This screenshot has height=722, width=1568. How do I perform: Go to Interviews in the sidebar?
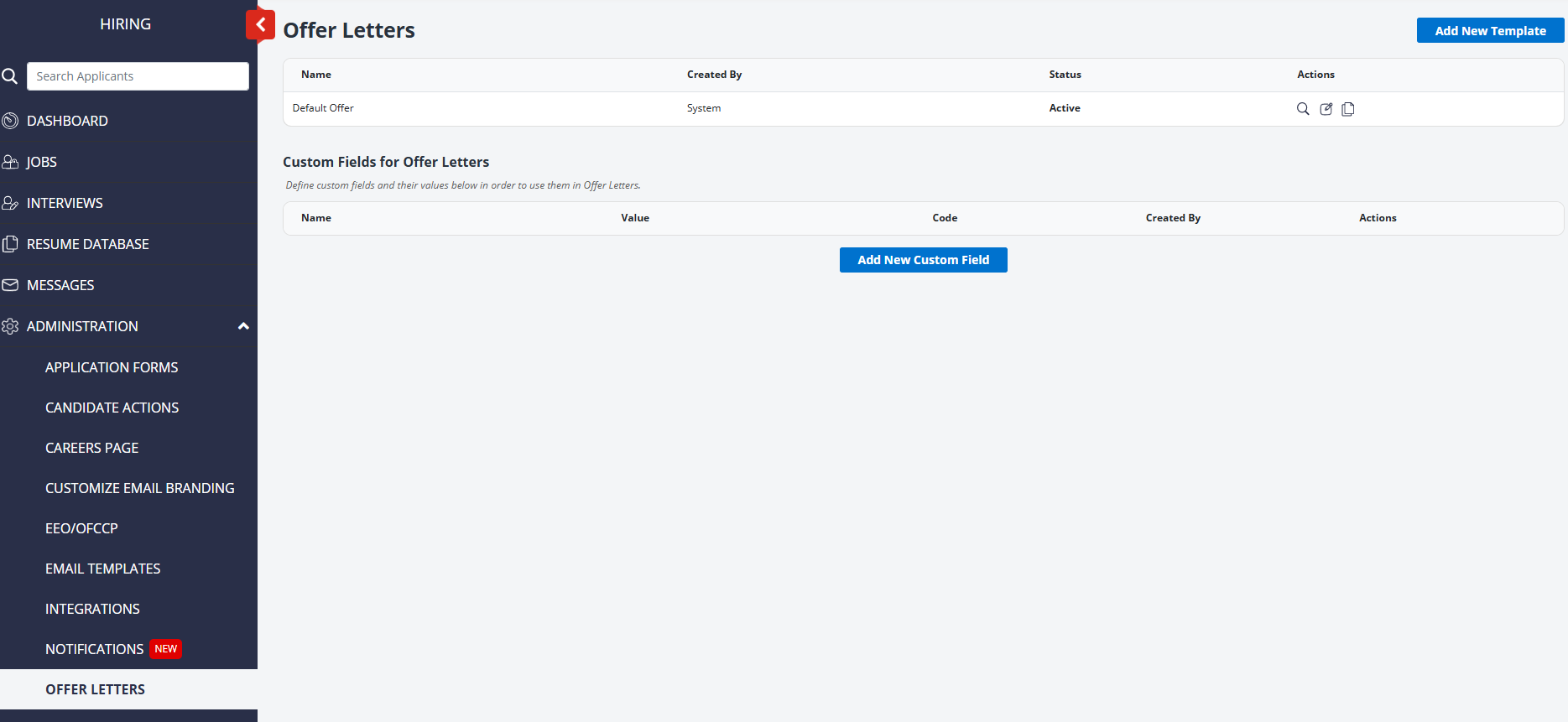click(65, 203)
